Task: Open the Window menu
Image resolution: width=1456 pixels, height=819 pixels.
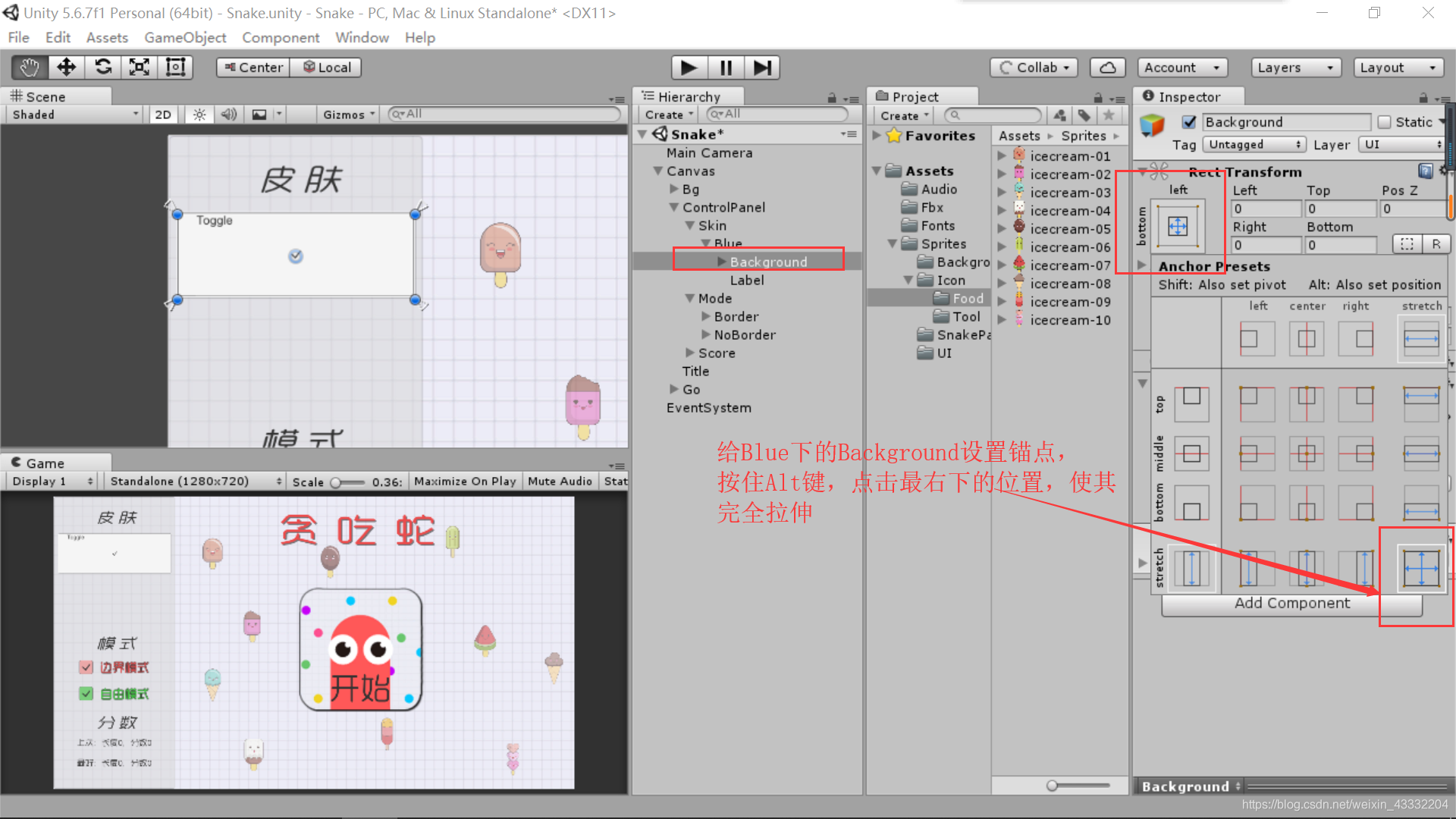Action: (362, 37)
